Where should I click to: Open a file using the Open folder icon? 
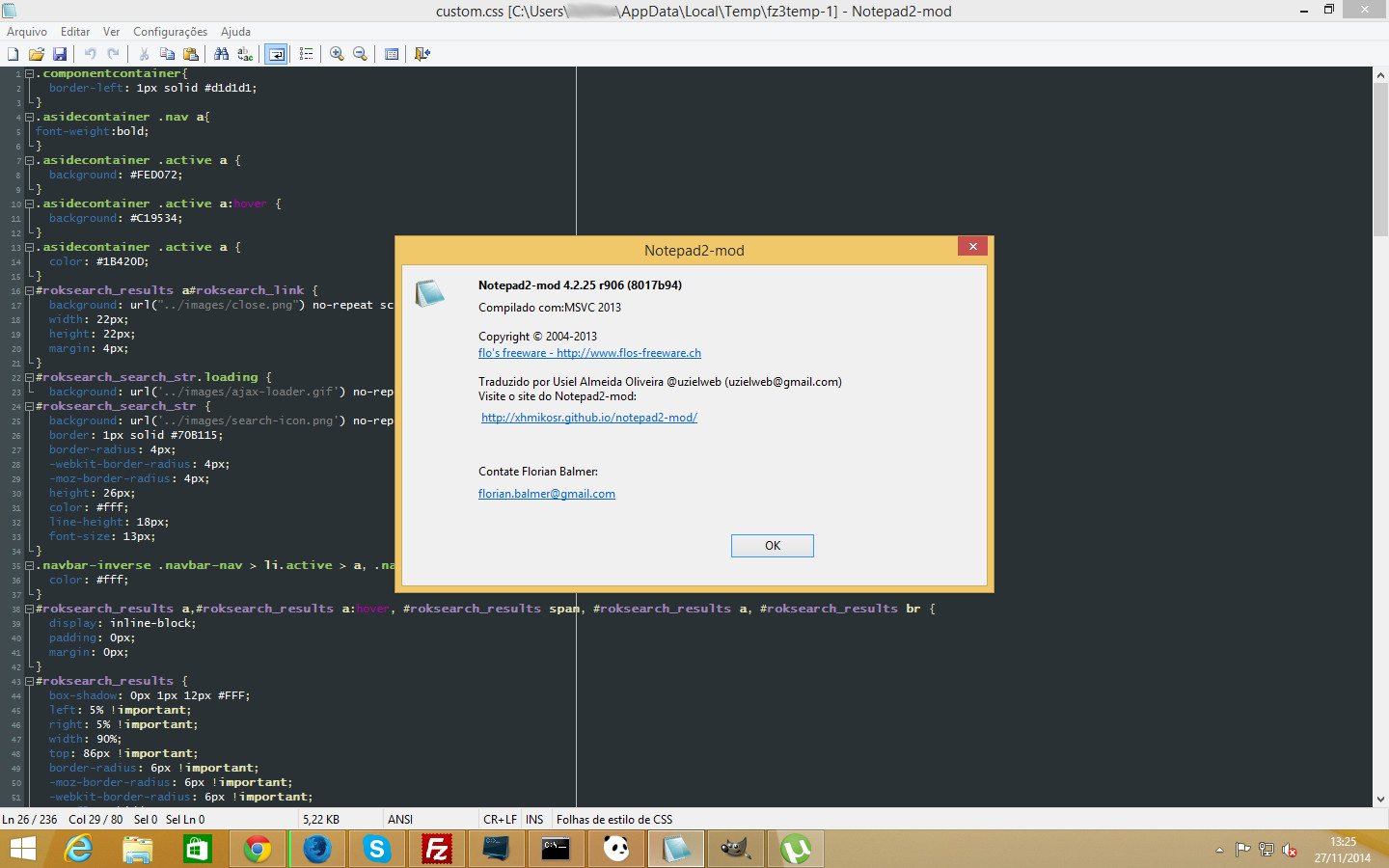pyautogui.click(x=37, y=54)
